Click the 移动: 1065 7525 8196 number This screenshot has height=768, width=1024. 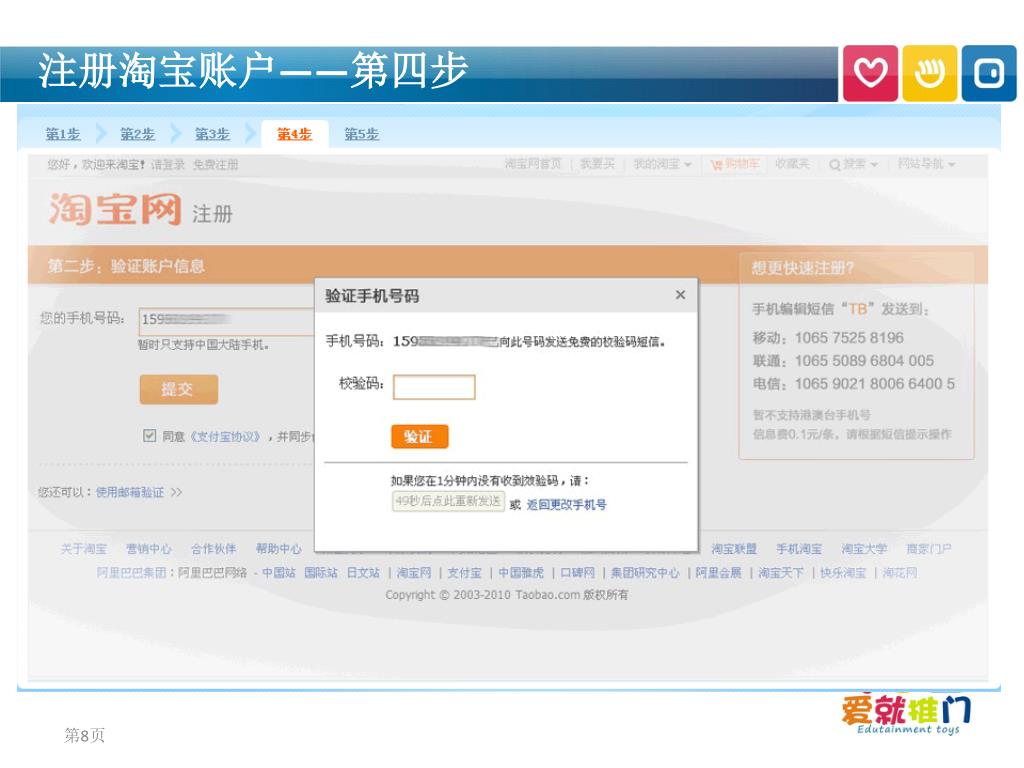click(x=827, y=338)
